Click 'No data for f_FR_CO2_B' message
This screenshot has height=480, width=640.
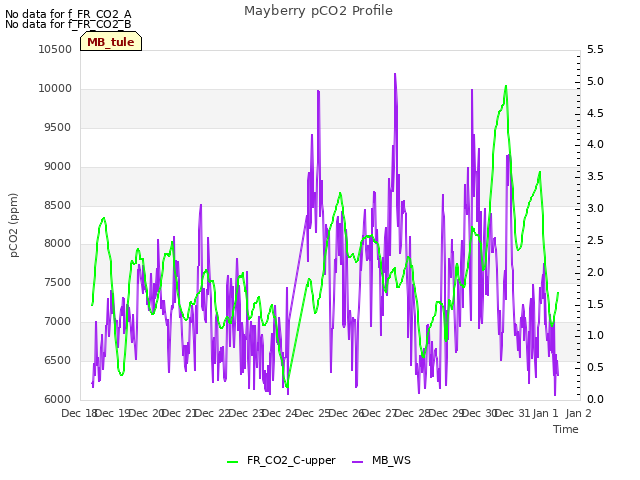pyautogui.click(x=68, y=24)
